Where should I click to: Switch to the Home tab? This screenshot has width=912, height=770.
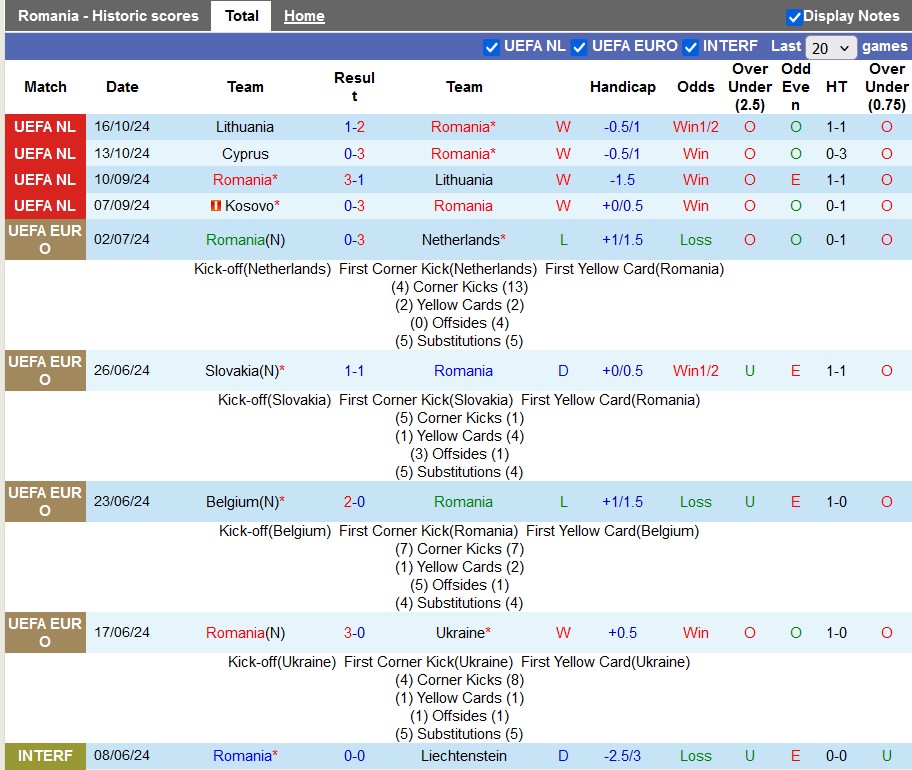click(x=304, y=16)
